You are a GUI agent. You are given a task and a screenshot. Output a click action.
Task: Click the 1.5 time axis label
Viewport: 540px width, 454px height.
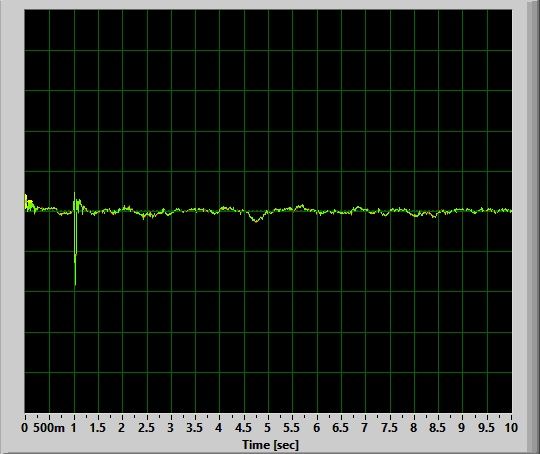97,428
